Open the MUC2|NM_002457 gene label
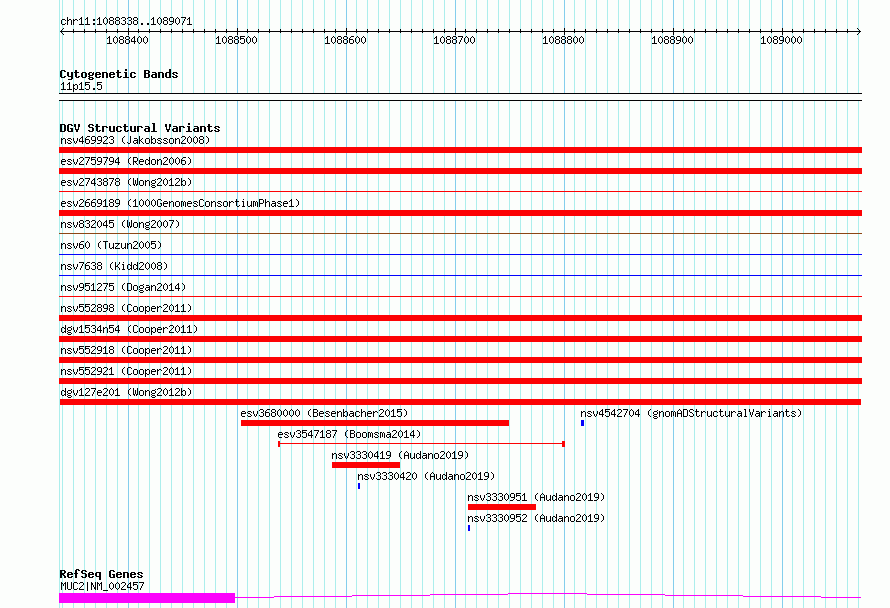890x608 pixels. click(102, 586)
